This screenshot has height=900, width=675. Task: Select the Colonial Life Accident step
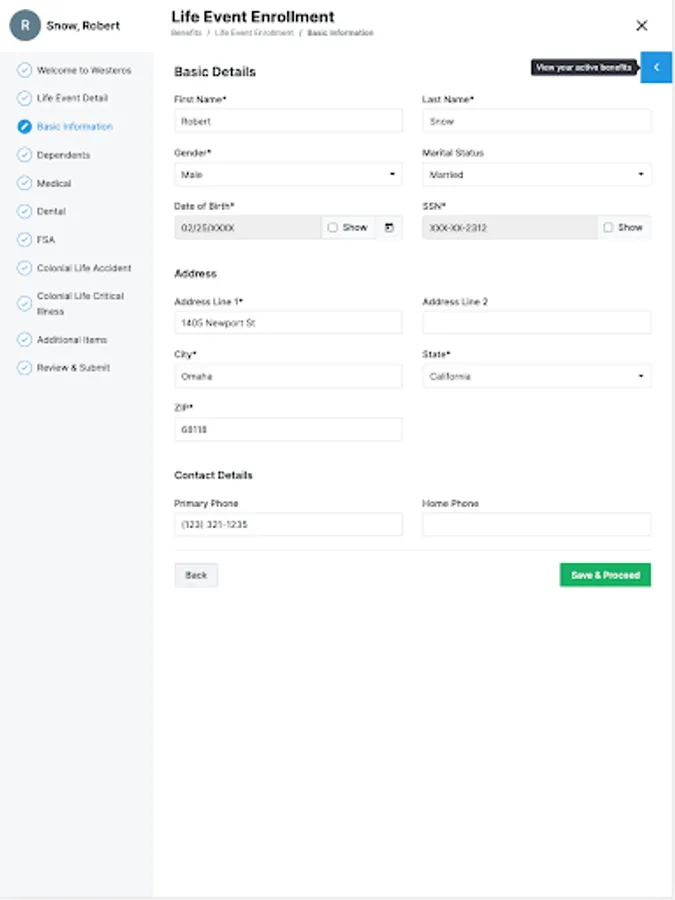[84, 268]
